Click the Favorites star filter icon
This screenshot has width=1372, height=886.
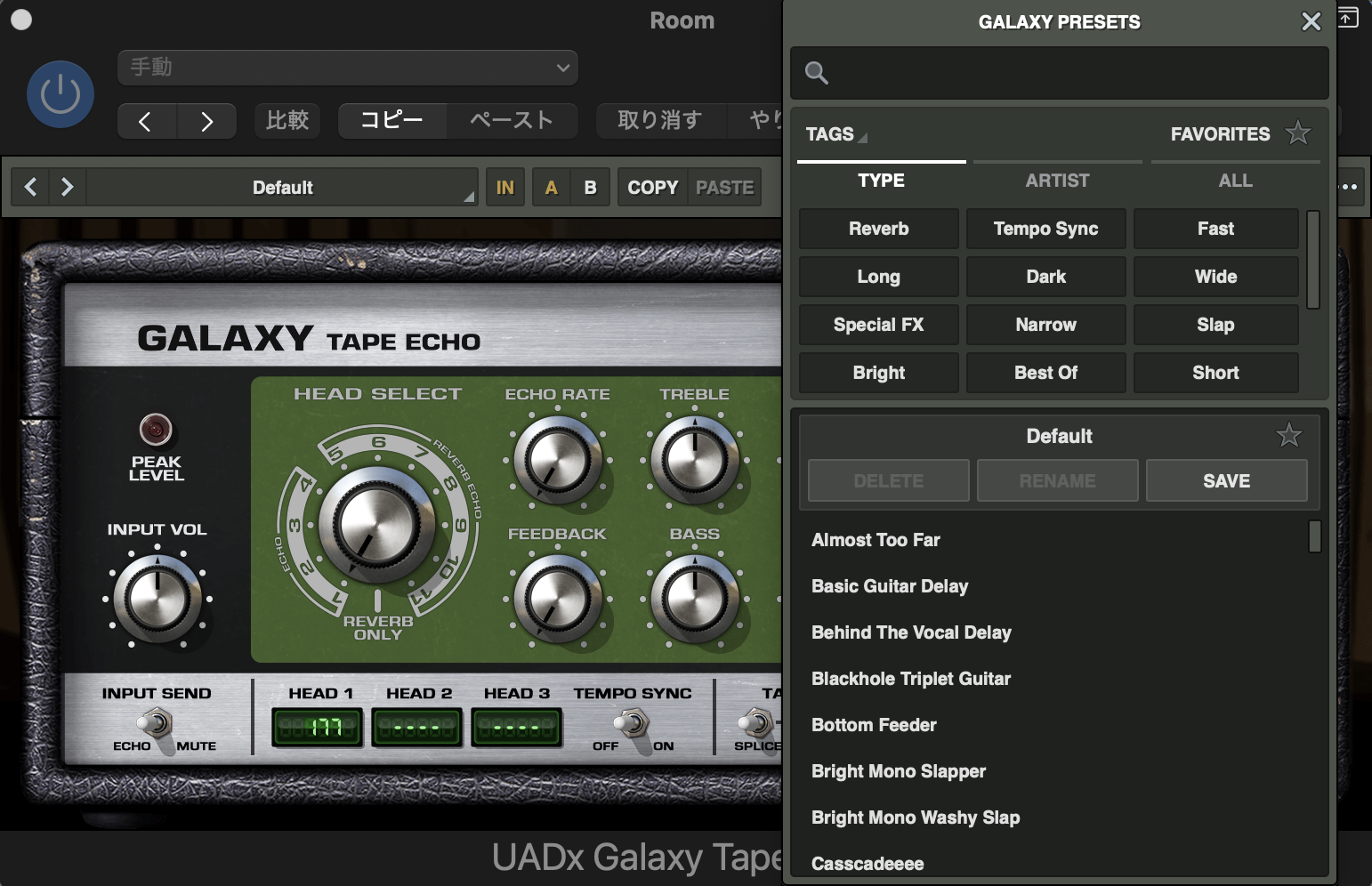[x=1298, y=133]
